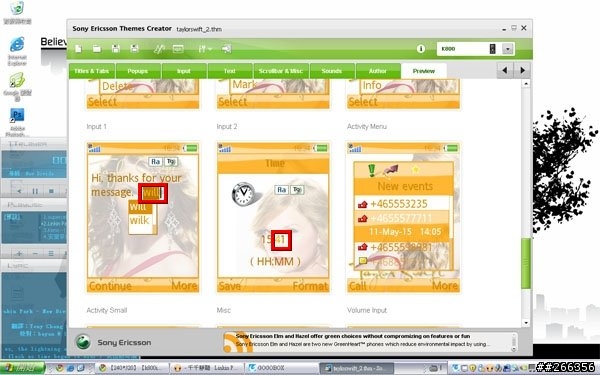The height and width of the screenshot is (375, 600).
Task: Open the Recycle Bin desktop icon
Action: (x=17, y=12)
